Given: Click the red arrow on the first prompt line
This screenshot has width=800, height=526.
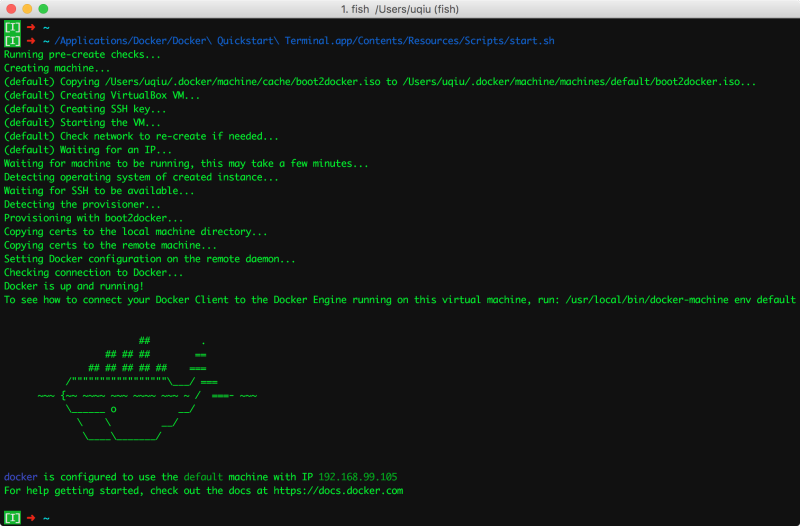Looking at the screenshot, I should tap(31, 27).
